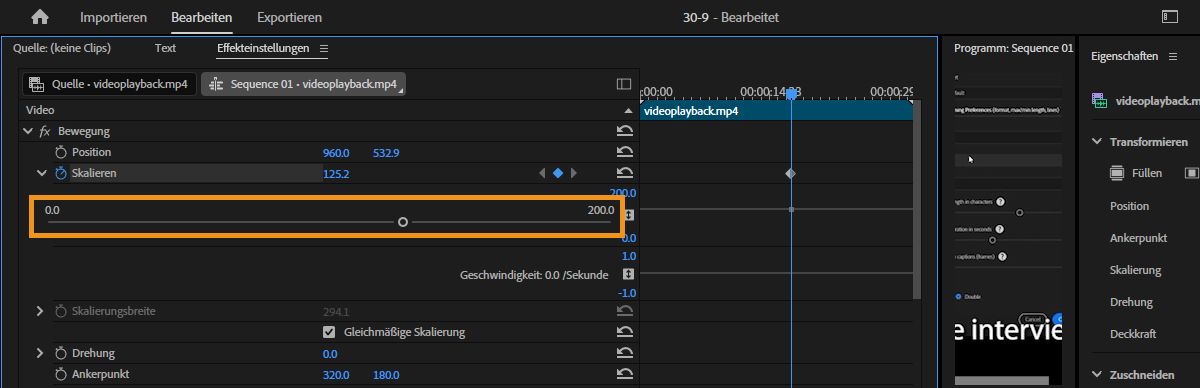Reset the Position parameter
This screenshot has width=1200, height=388.
(x=625, y=152)
